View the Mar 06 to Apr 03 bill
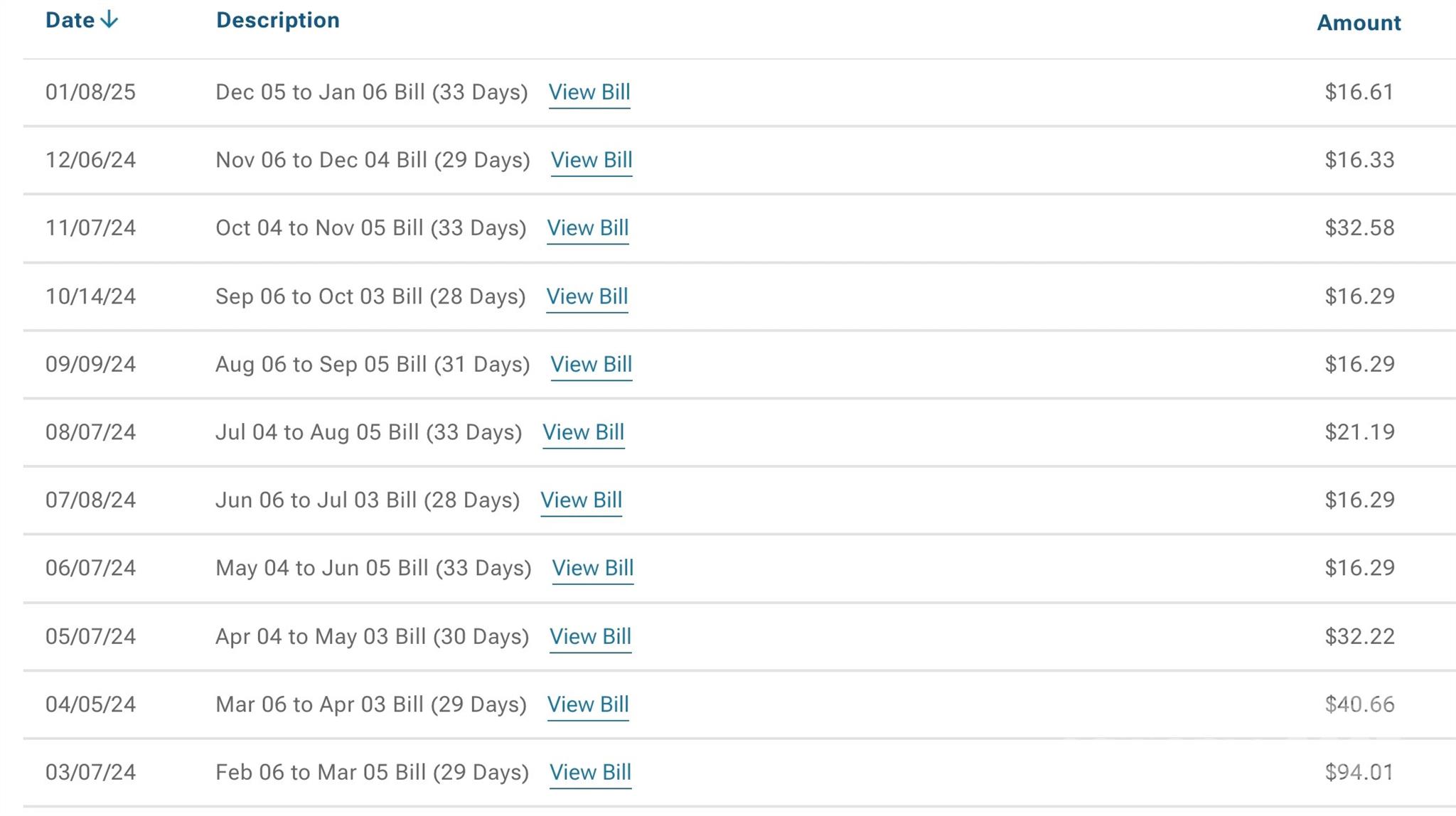This screenshot has width=1456, height=816. coord(587,704)
